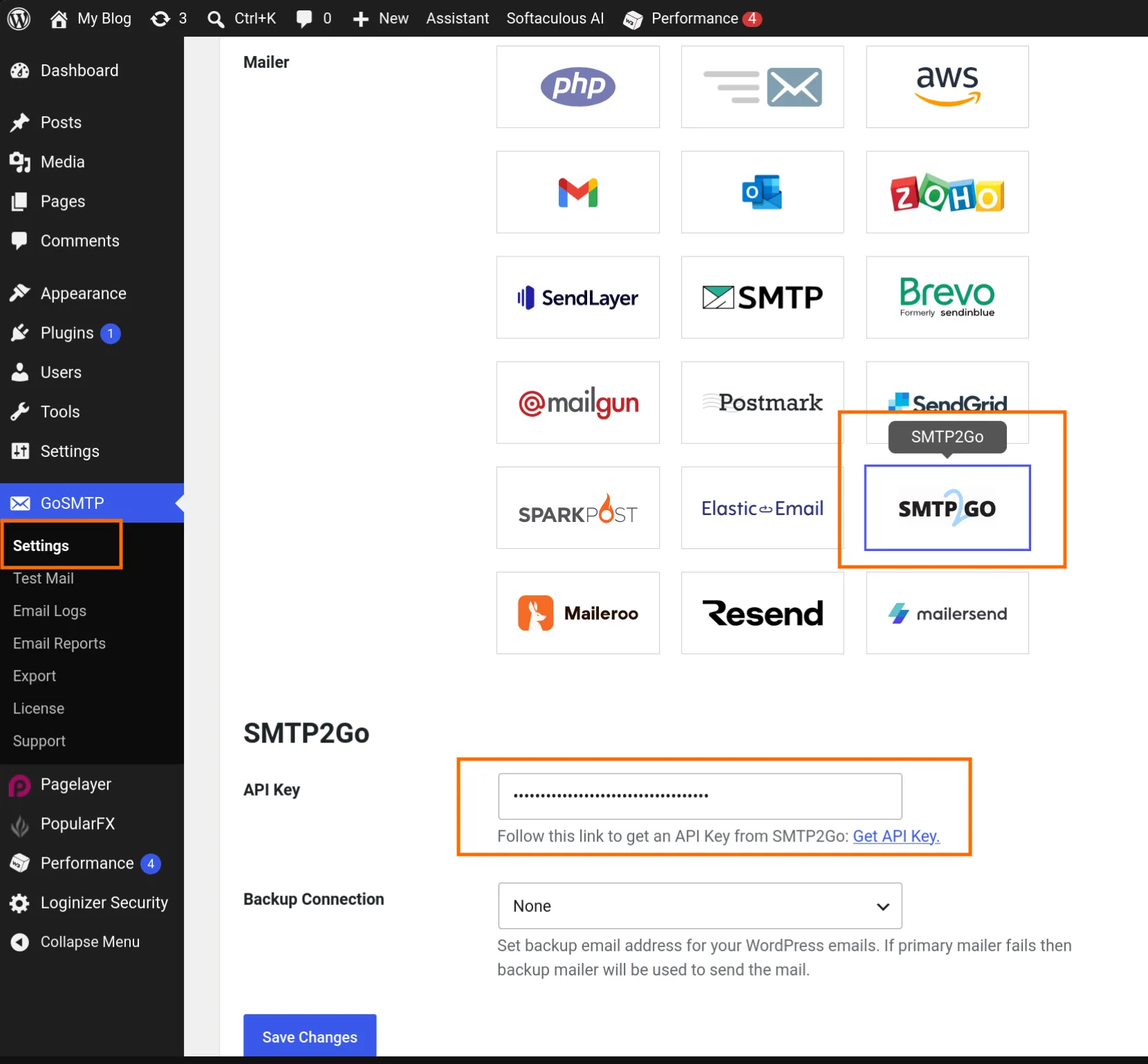The image size is (1148, 1064).
Task: Select the Outlook mailer tile
Action: (762, 192)
